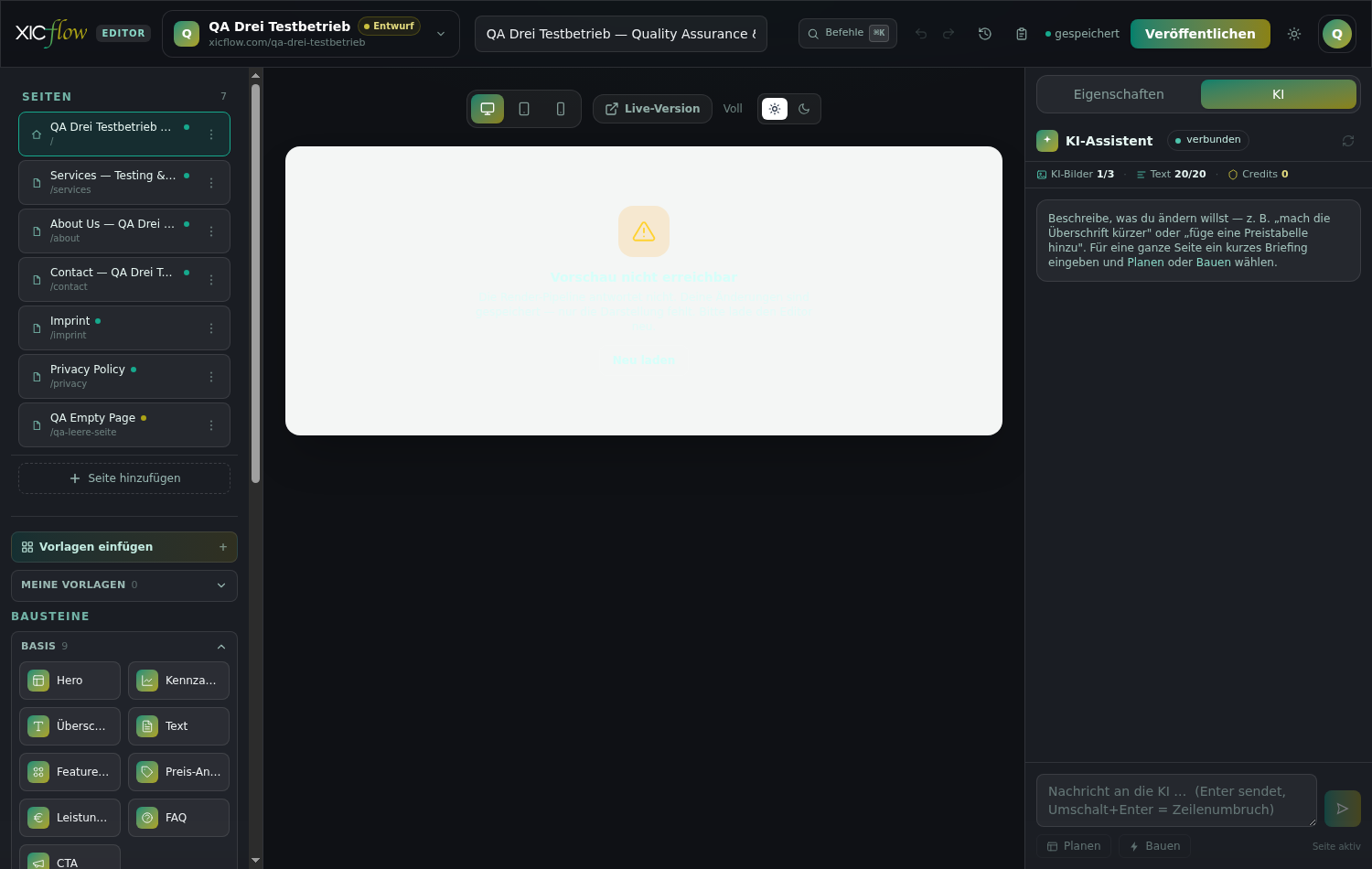Focus the Nachricht an die KI textbox
The width and height of the screenshot is (1372, 869).
[1176, 800]
